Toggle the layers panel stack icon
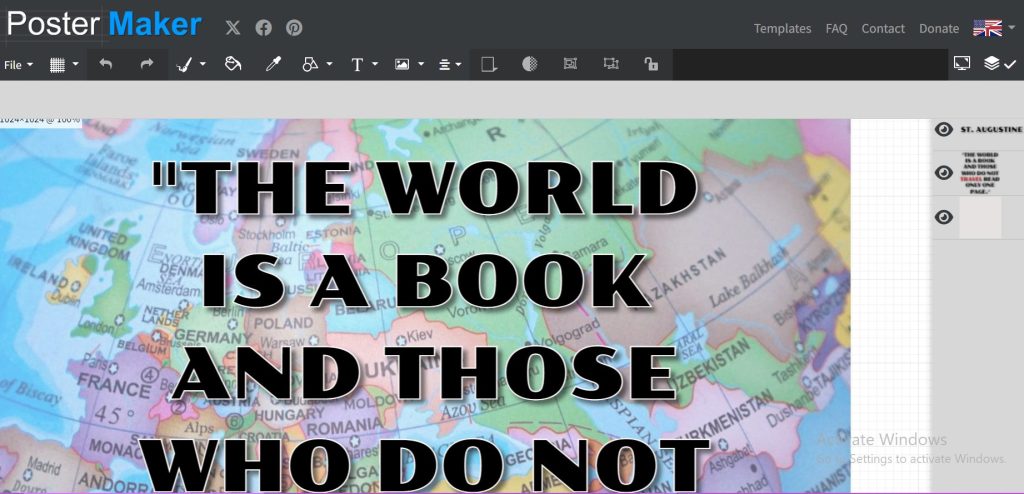The image size is (1024, 494). (992, 63)
